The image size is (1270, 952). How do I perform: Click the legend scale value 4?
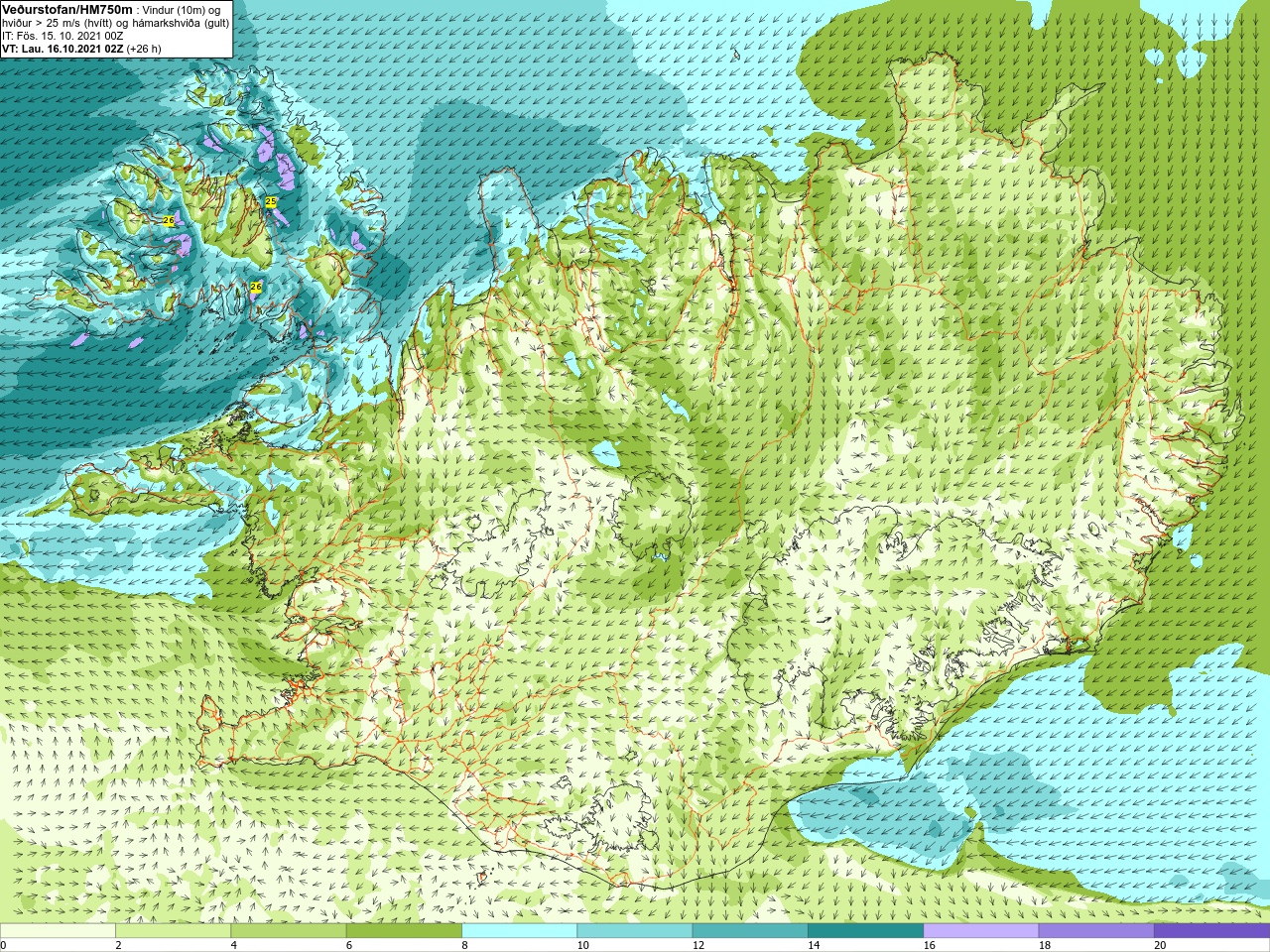click(233, 945)
